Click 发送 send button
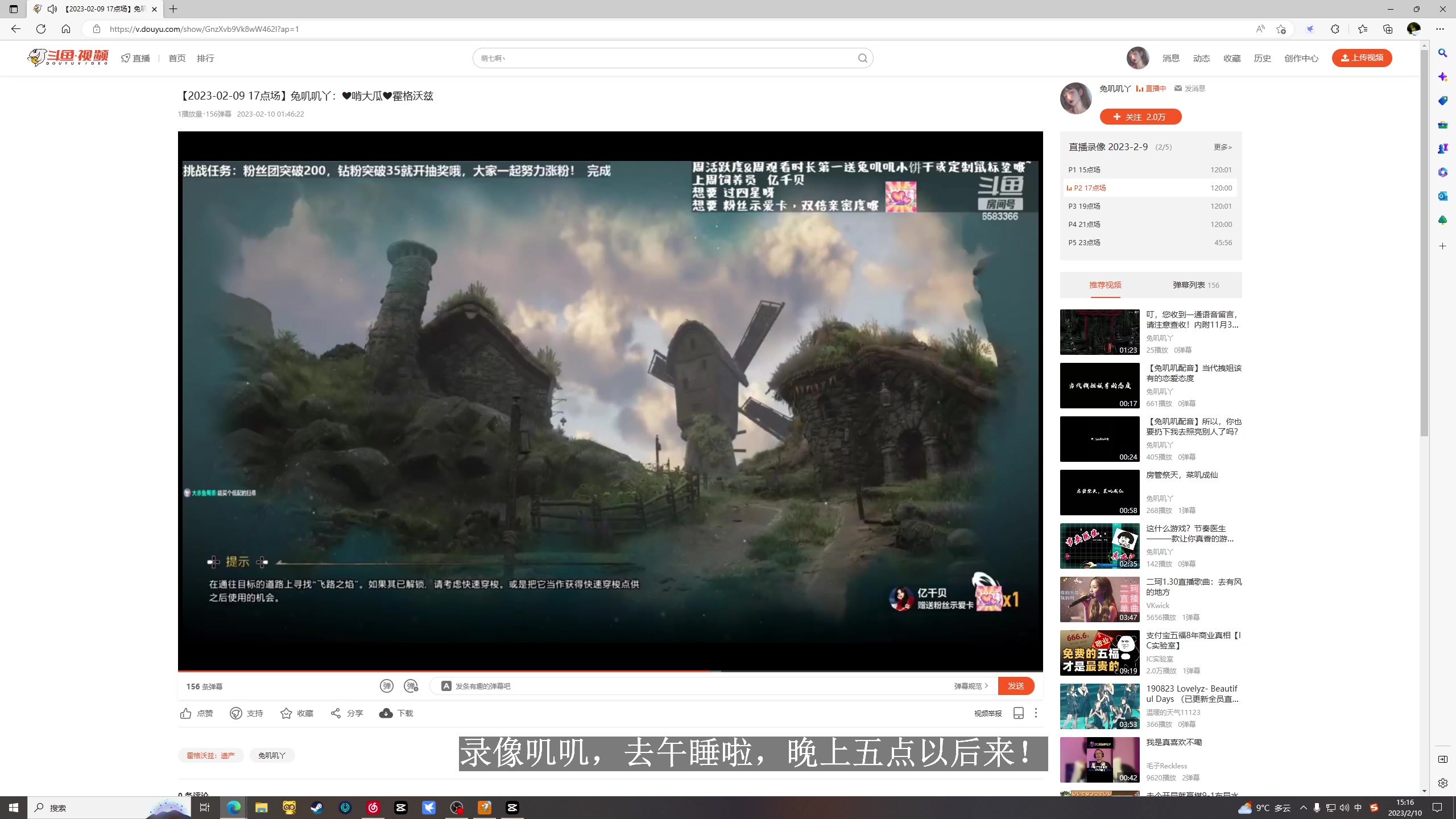Screen dimensions: 1456x819 [1016, 686]
